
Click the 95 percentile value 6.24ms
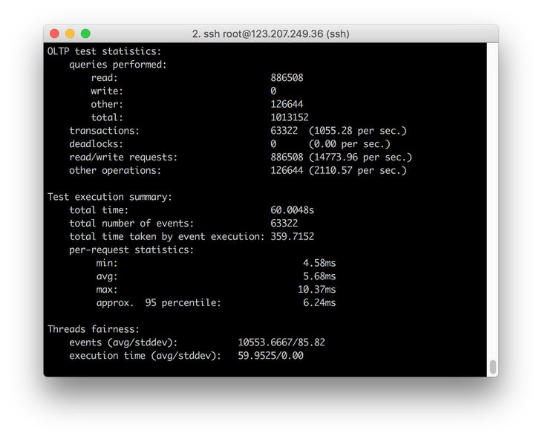pyautogui.click(x=319, y=303)
